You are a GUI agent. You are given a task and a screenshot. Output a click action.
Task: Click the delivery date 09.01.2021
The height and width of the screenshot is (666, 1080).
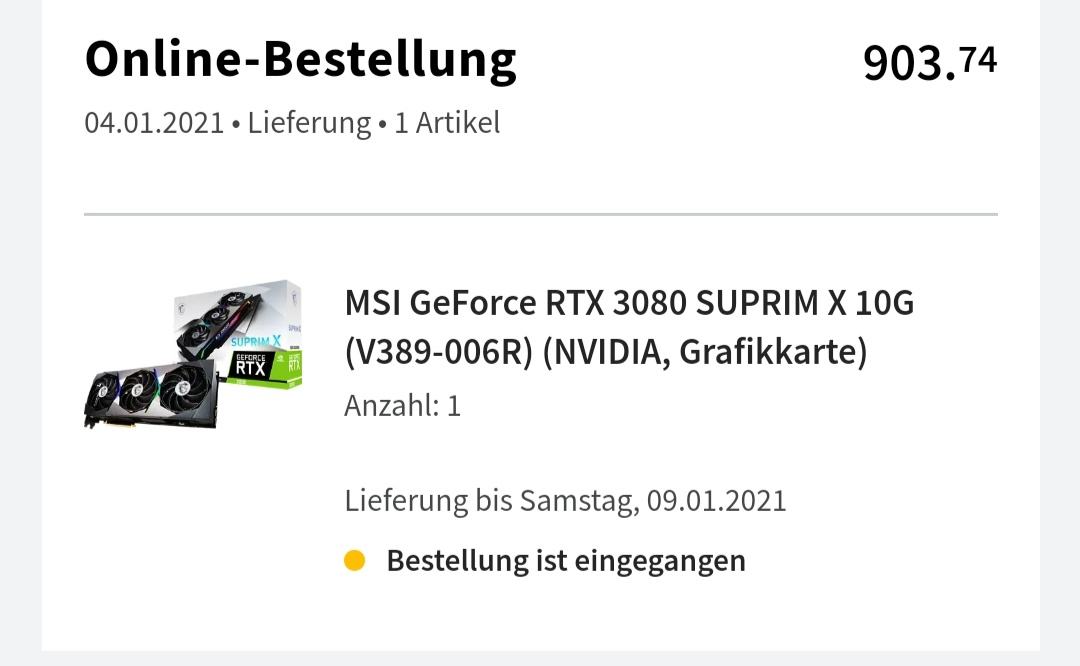pyautogui.click(x=716, y=501)
